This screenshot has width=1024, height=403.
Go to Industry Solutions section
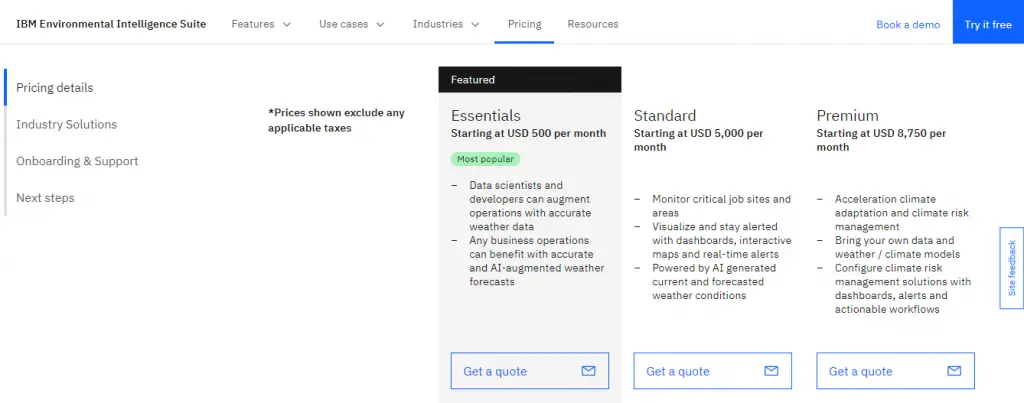(67, 124)
